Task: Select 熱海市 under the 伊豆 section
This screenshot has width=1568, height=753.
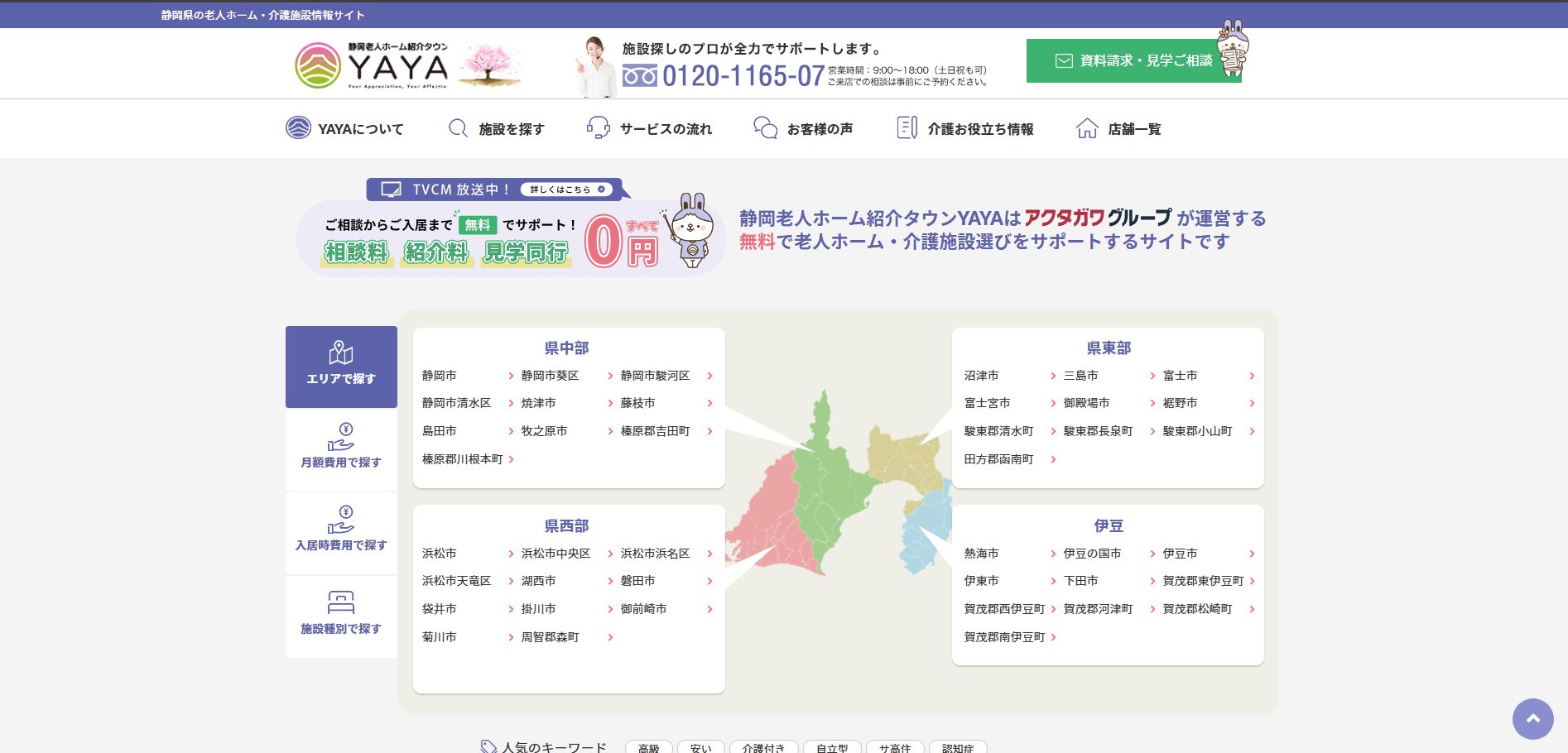Action: pyautogui.click(x=981, y=553)
